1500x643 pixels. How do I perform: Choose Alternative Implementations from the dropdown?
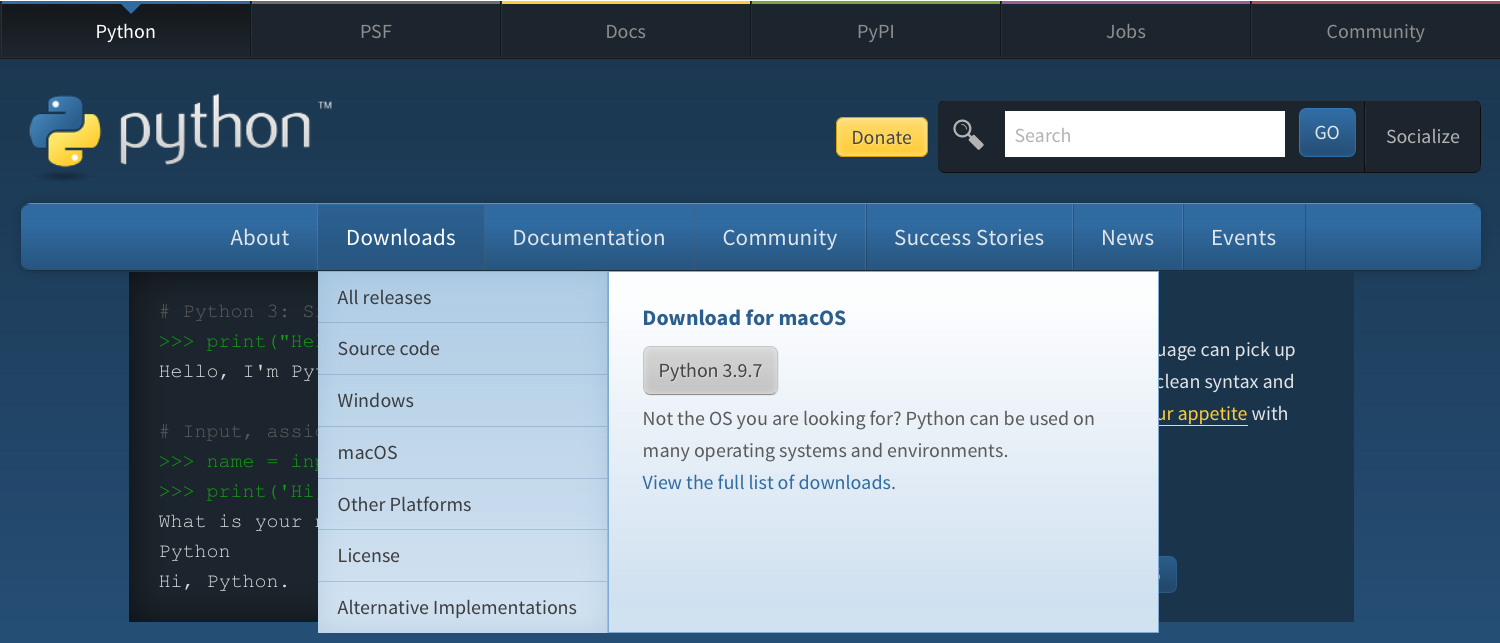456,607
